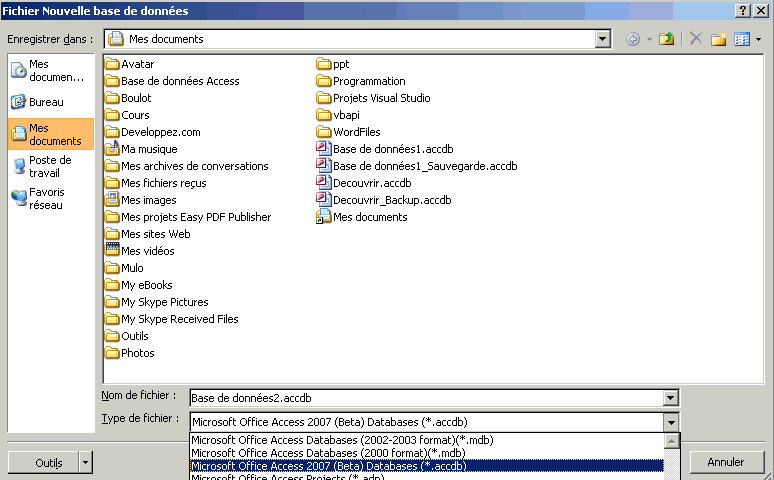This screenshot has height=480, width=774.
Task: Choose 2002-2003 format (*.mdb) option
Action: [x=342, y=440]
